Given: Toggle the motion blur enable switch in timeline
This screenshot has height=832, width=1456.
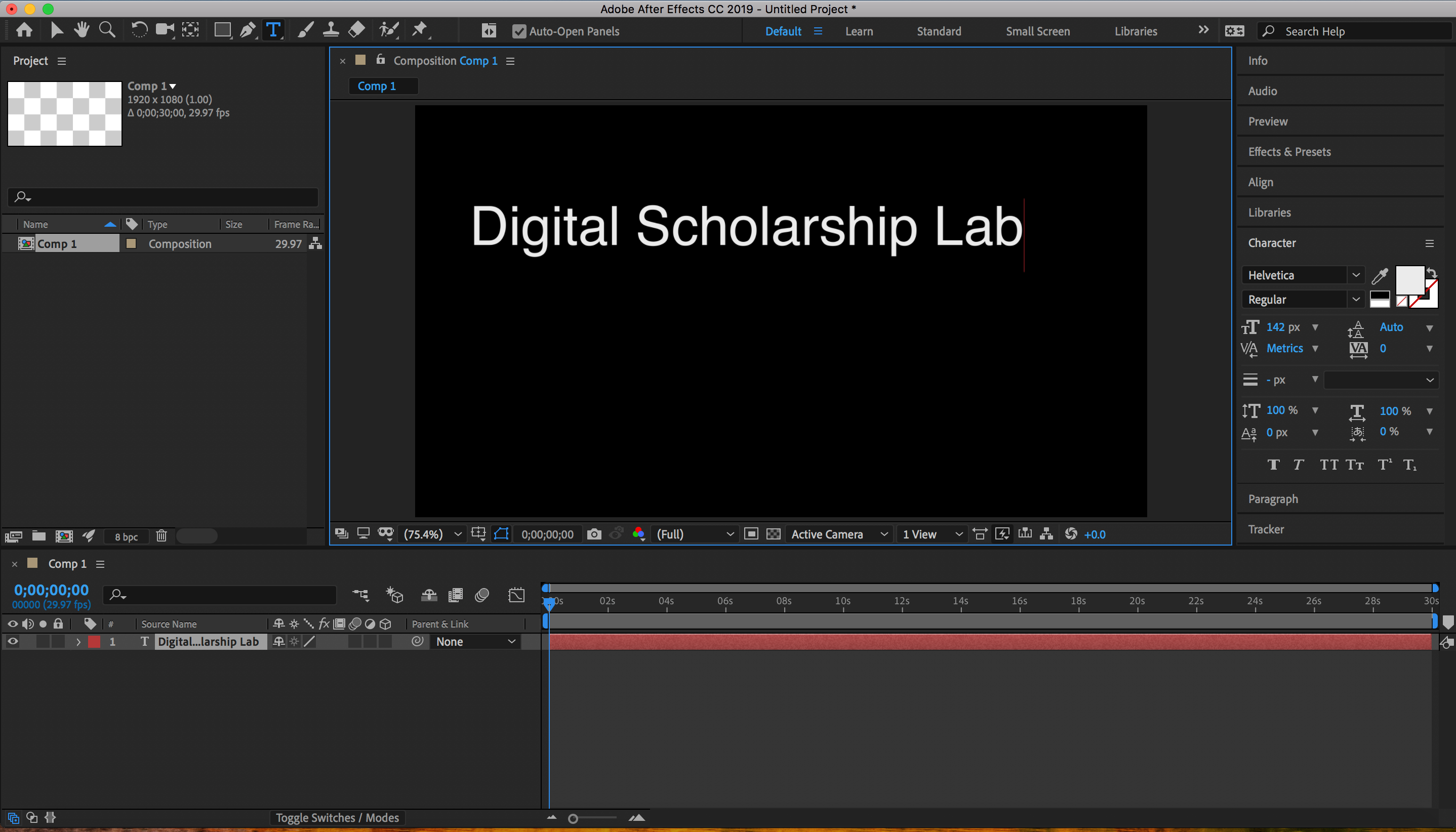Looking at the screenshot, I should click(x=482, y=596).
